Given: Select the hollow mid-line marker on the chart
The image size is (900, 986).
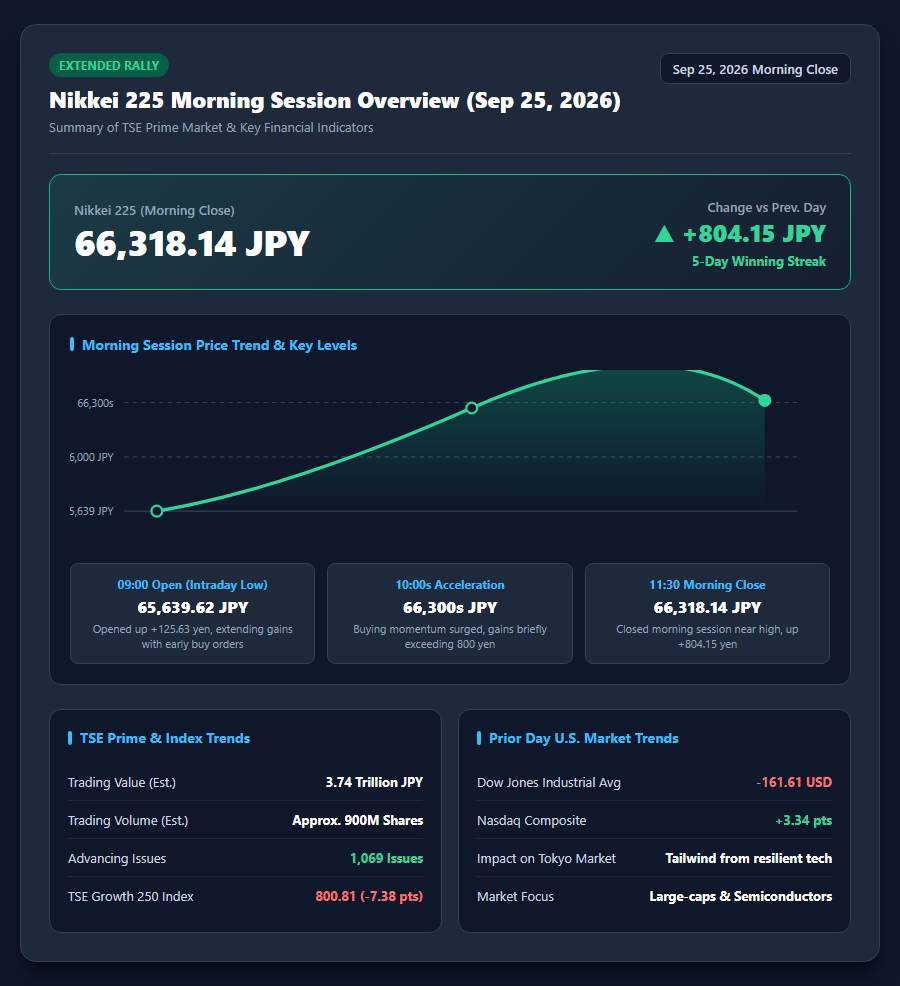Looking at the screenshot, I should pyautogui.click(x=472, y=408).
